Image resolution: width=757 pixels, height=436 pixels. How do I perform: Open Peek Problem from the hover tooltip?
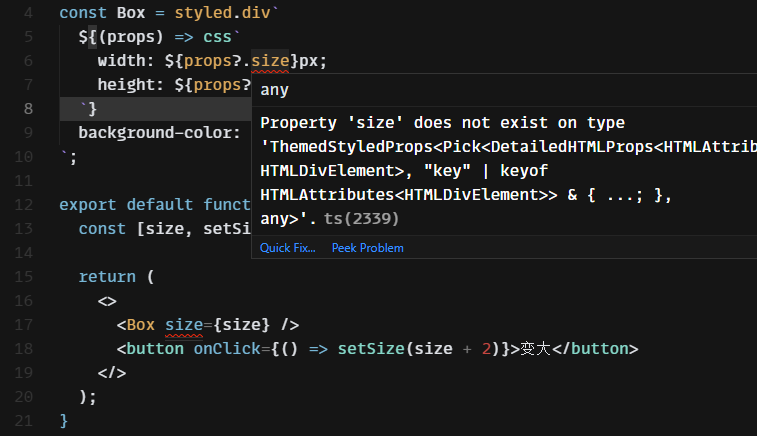tap(367, 247)
